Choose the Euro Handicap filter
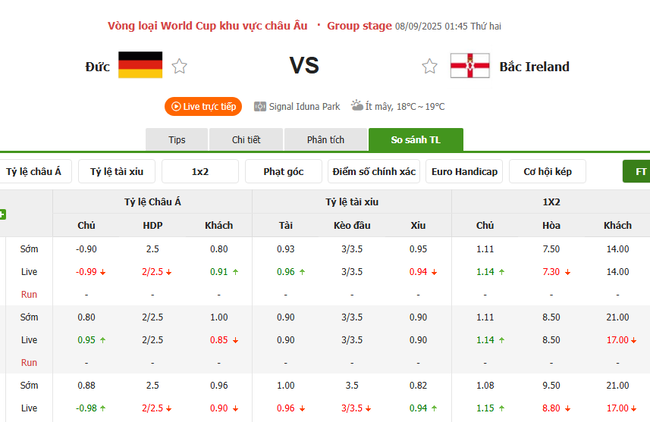Screen dimensions: 650x422 [x=464, y=172]
